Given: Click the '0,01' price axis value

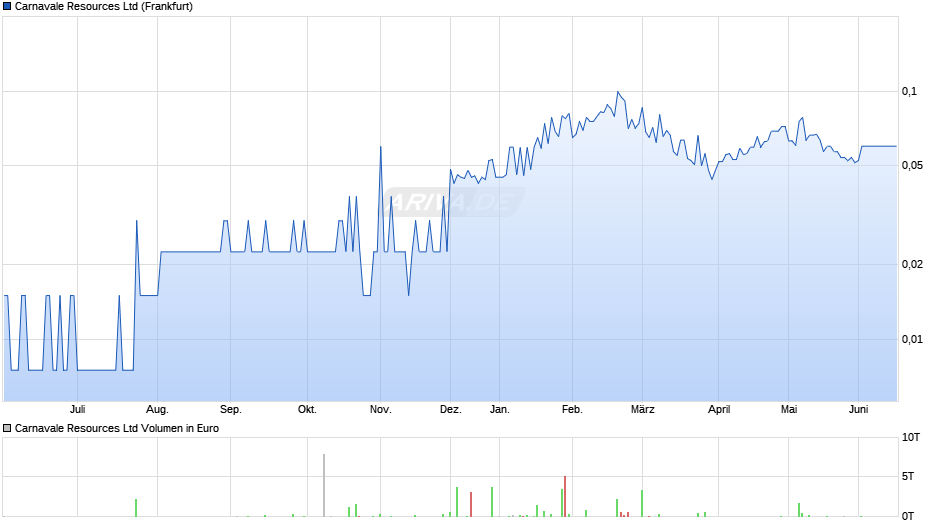Looking at the screenshot, I should pyautogui.click(x=912, y=339).
